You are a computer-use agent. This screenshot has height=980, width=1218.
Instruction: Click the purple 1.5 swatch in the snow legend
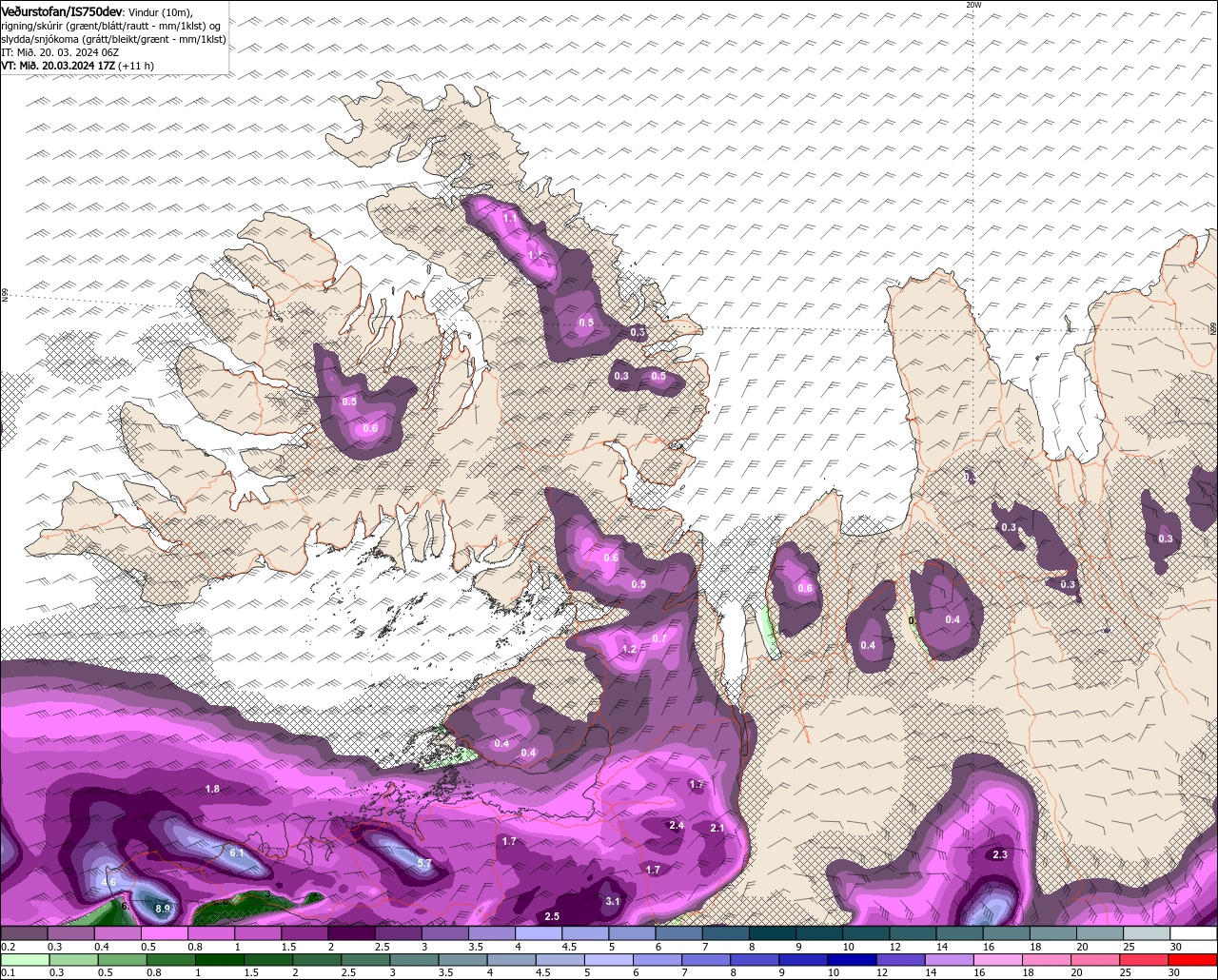pyautogui.click(x=304, y=933)
